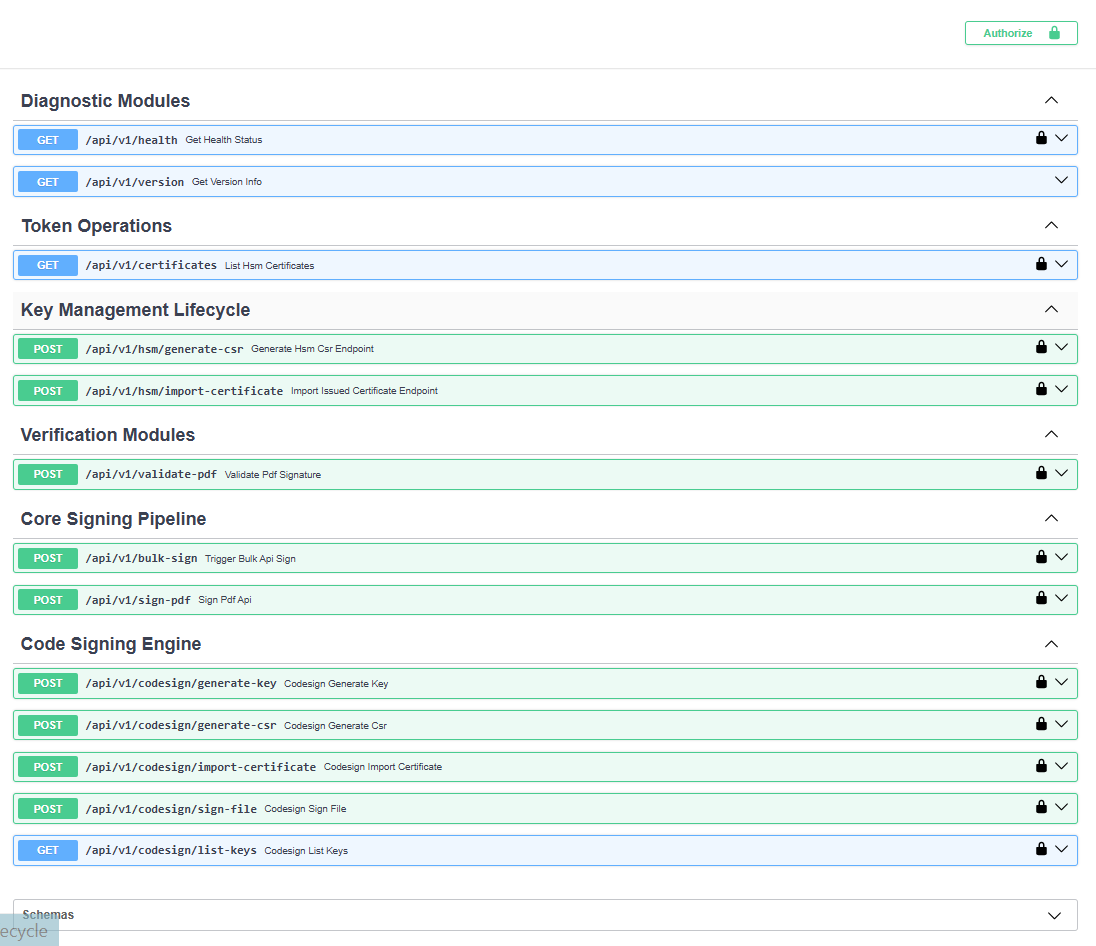Click lock icon on hsm/generate-csr row
Screen dimensions: 1096x946
pos(1041,347)
